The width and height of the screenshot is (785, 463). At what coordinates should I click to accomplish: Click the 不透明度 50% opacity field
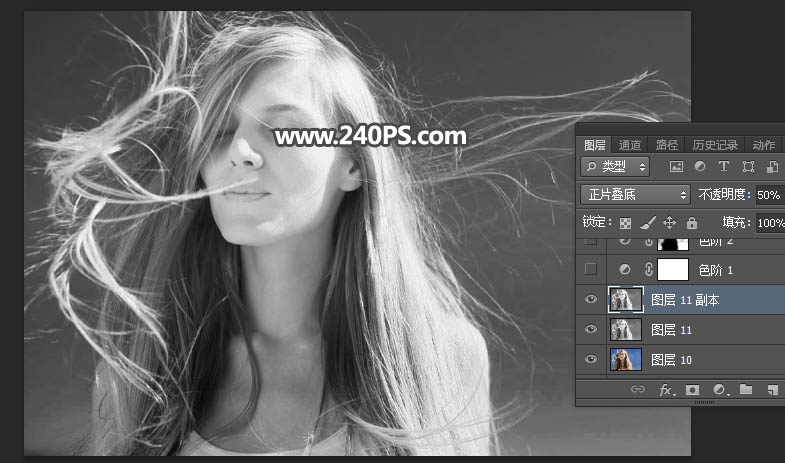coord(770,195)
